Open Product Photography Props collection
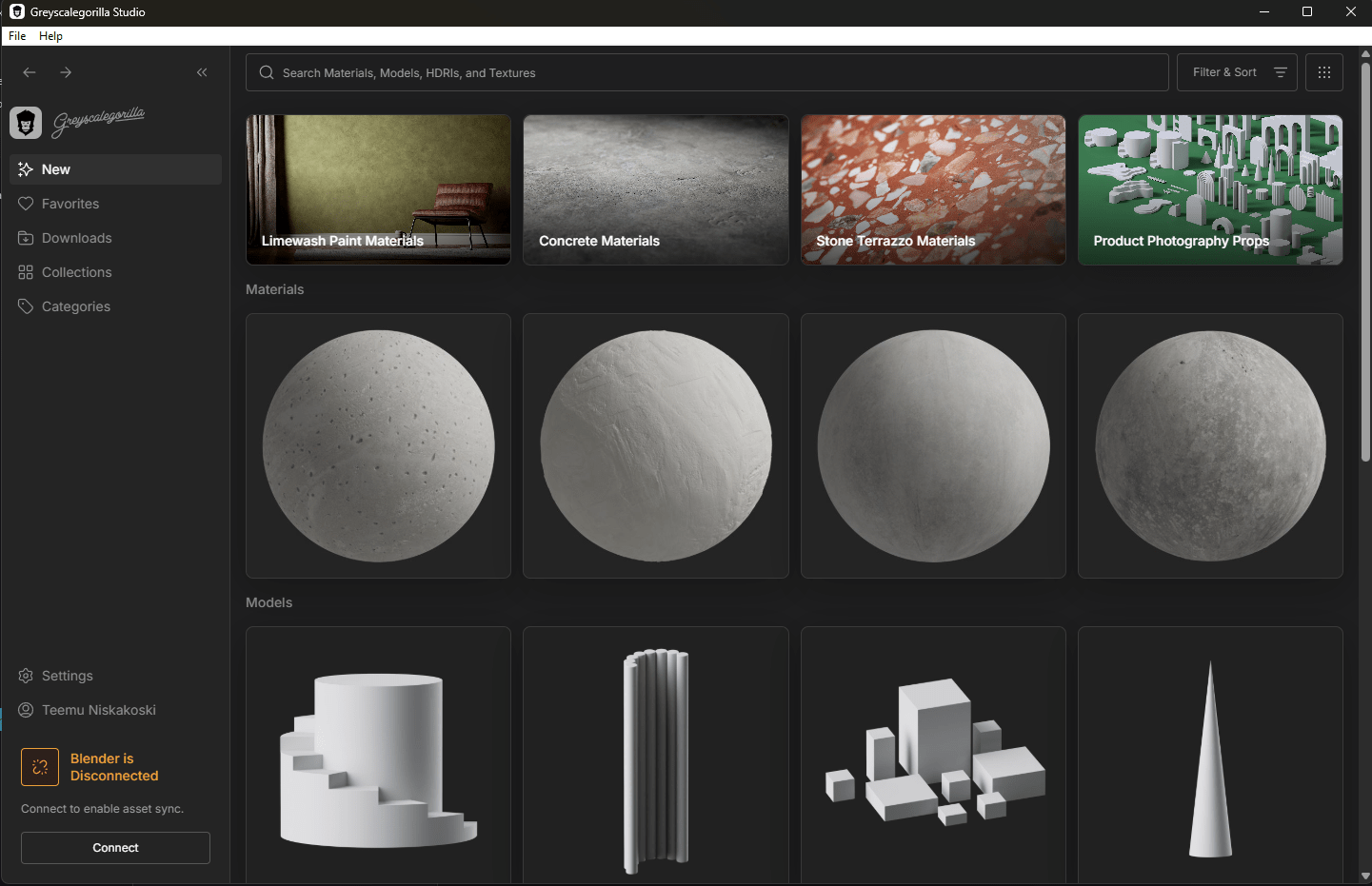Viewport: 1372px width, 886px height. [1210, 190]
